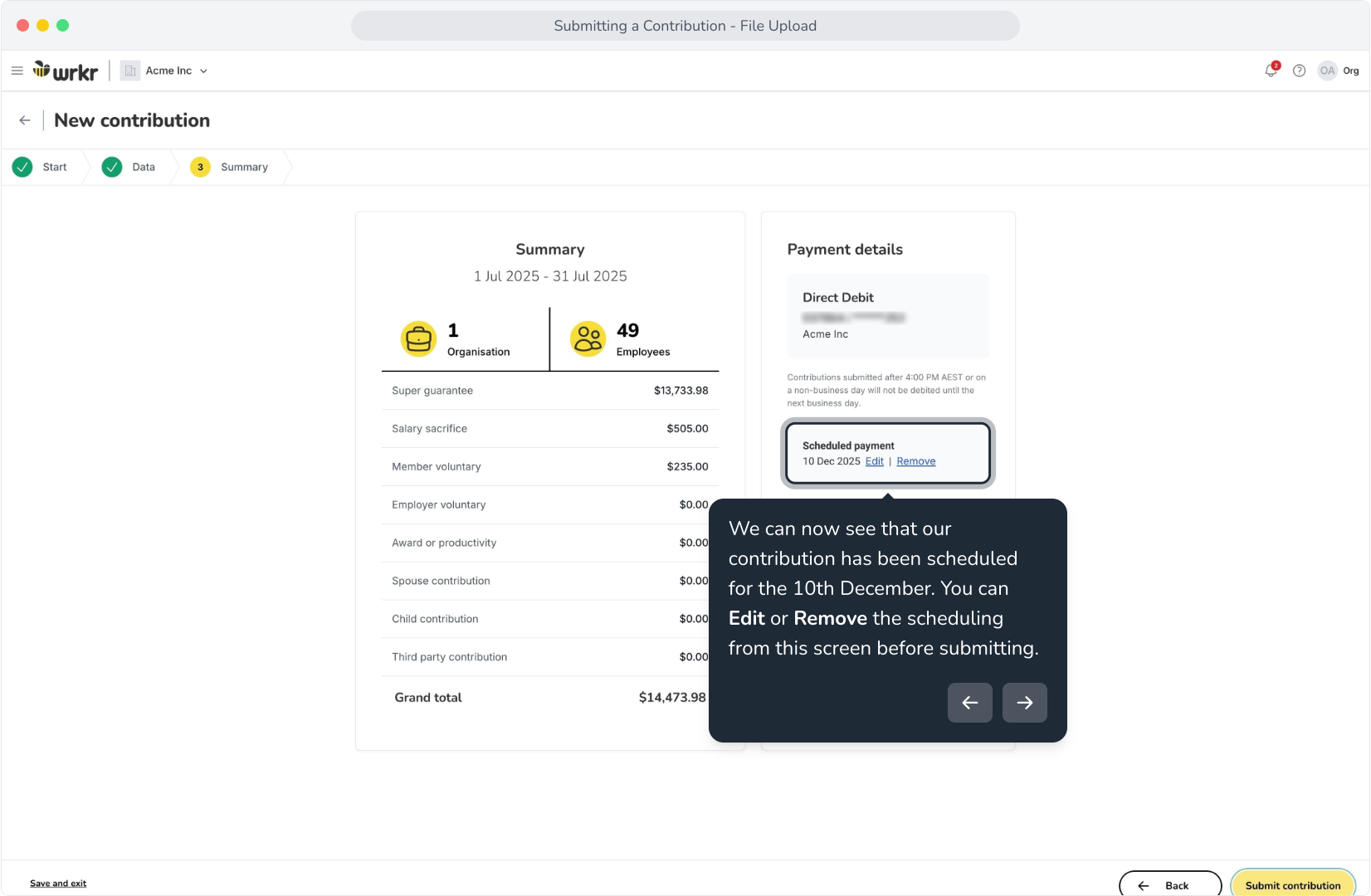Click the Salary sacrifice amount $505.00
Viewport: 1371px width, 896px height.
[x=688, y=429]
